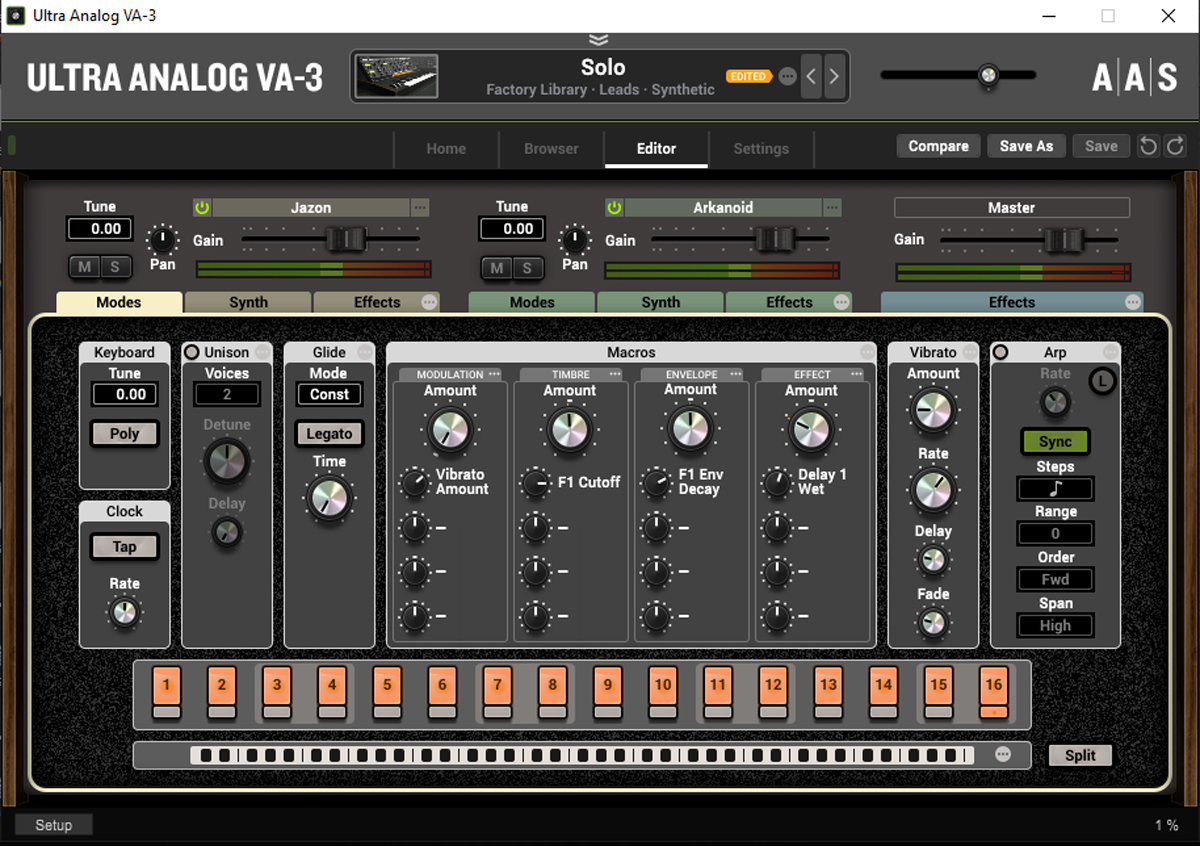Open the Arp Range value box
The height and width of the screenshot is (846, 1200).
1055,534
